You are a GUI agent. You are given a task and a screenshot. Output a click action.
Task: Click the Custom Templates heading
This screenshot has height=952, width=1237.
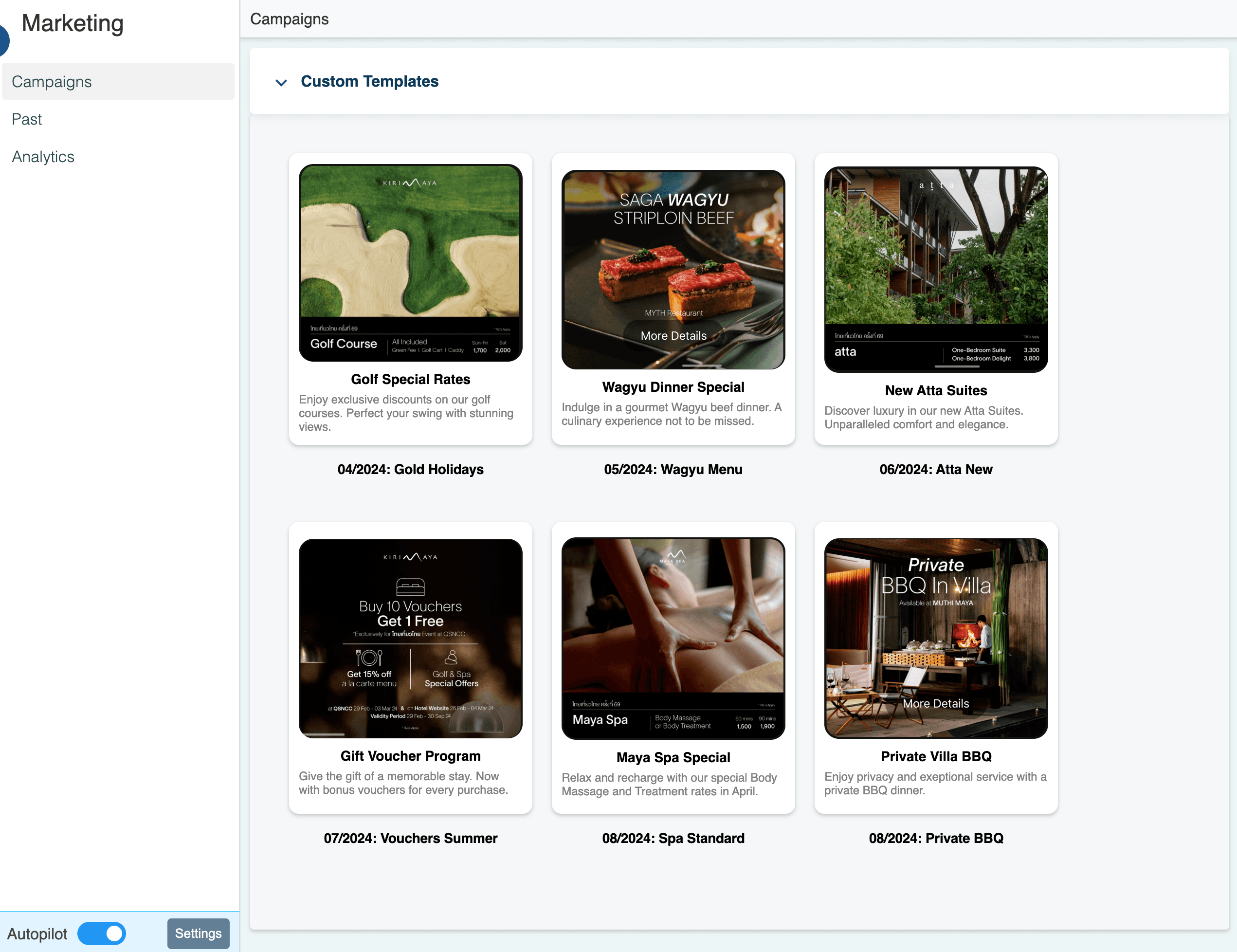click(x=369, y=82)
